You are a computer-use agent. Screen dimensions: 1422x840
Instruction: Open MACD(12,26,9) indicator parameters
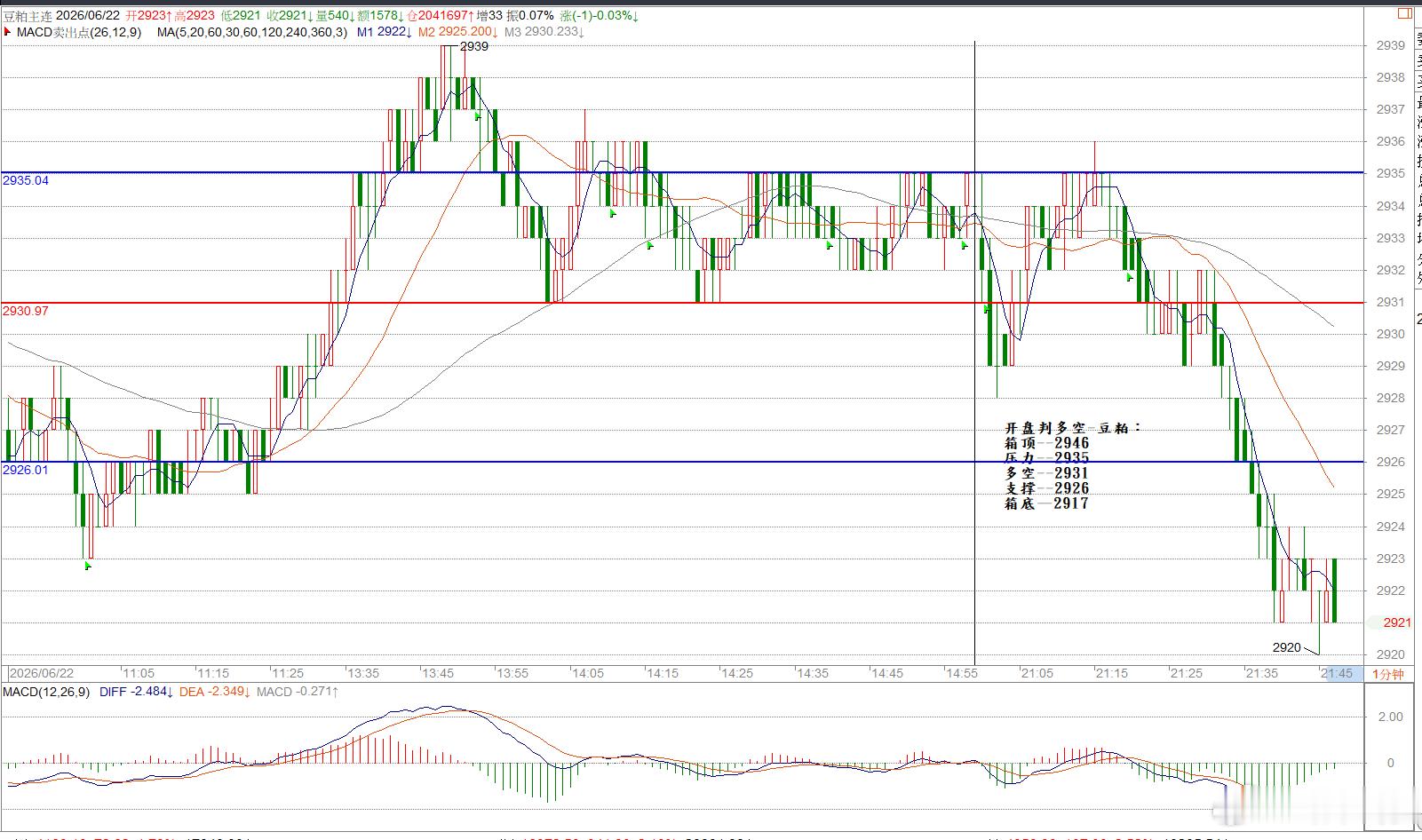tap(45, 692)
